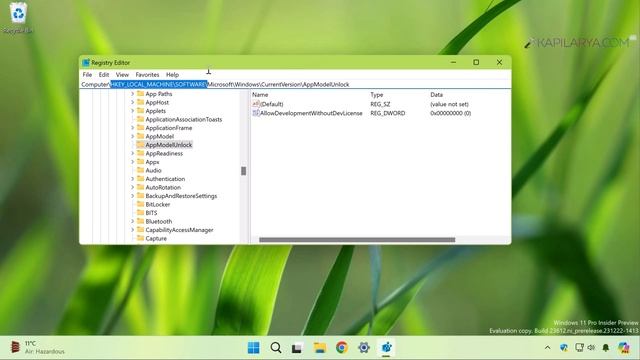Click the 0x00000000 (0) data cell
The image size is (640, 360).
[x=451, y=113]
